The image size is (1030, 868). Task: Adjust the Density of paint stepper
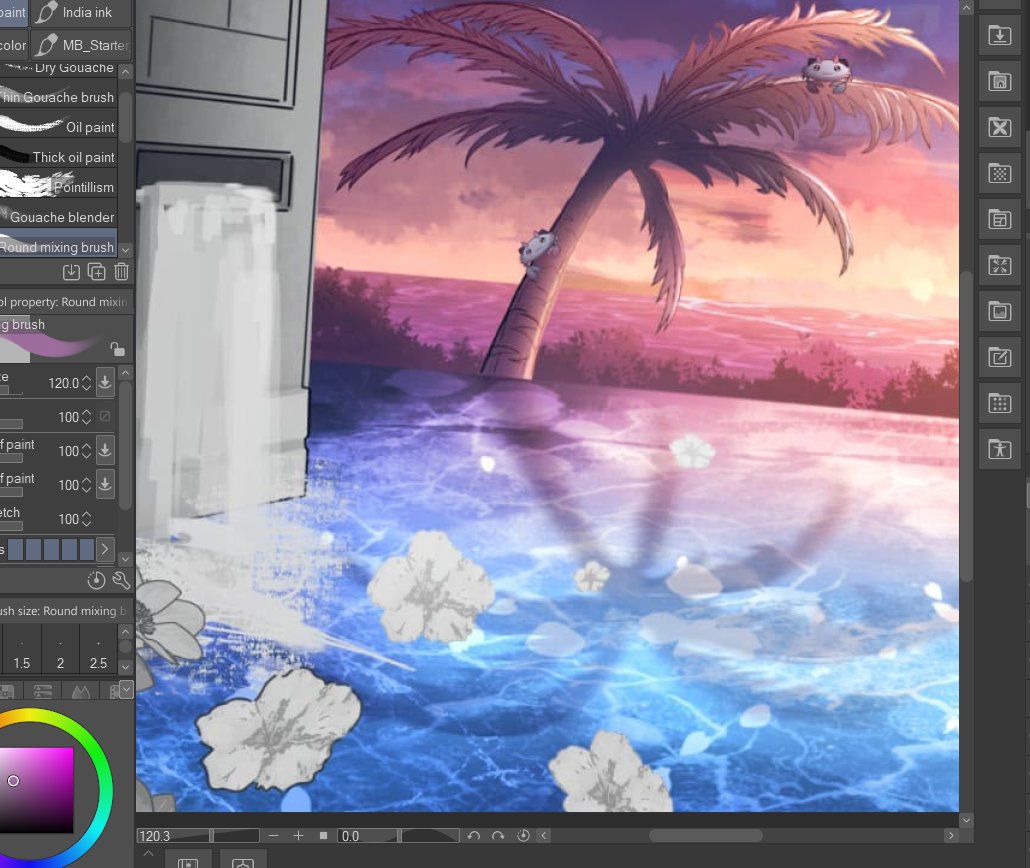[x=86, y=485]
